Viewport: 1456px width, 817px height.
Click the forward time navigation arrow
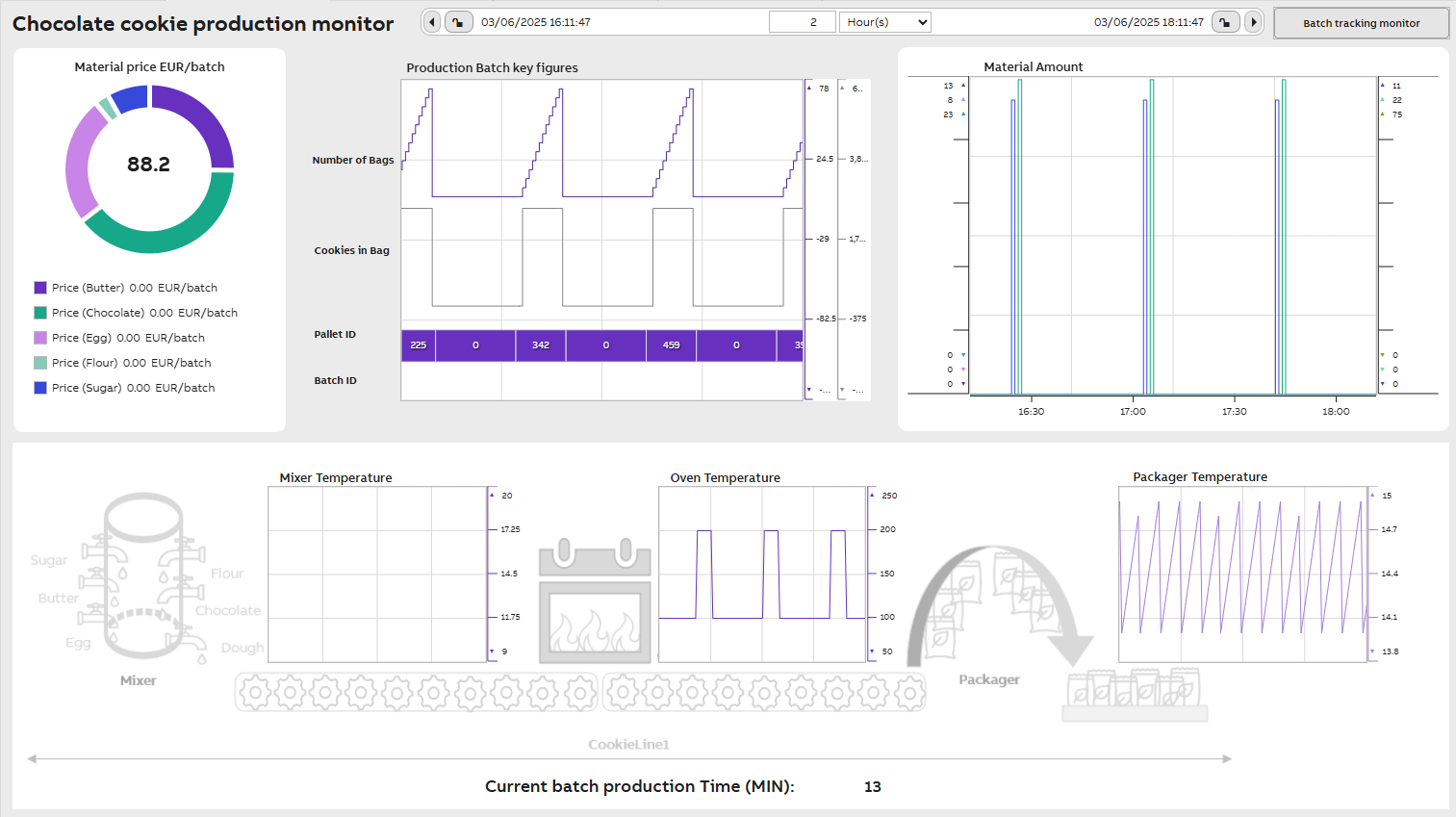point(1253,21)
